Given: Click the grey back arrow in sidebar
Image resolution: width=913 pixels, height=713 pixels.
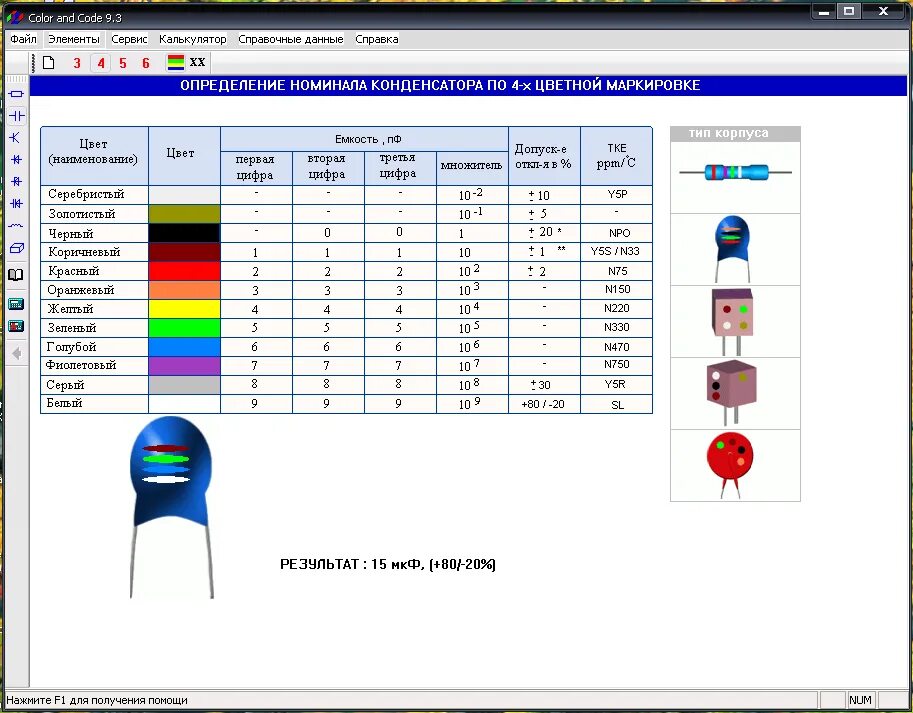Looking at the screenshot, I should tap(16, 353).
